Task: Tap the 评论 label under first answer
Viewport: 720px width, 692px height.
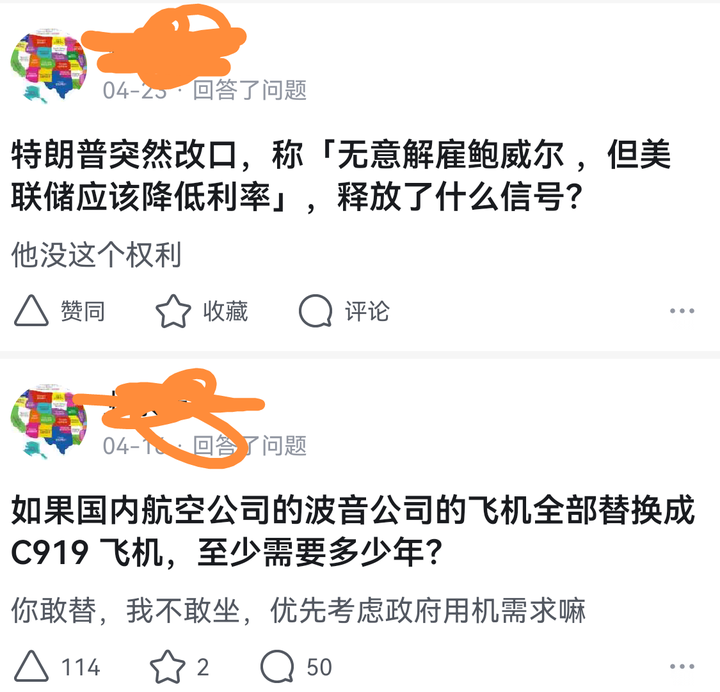Action: [x=367, y=311]
